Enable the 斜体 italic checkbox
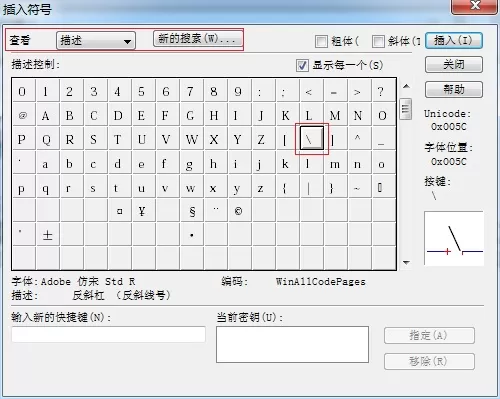The width and height of the screenshot is (500, 399). [x=378, y=41]
